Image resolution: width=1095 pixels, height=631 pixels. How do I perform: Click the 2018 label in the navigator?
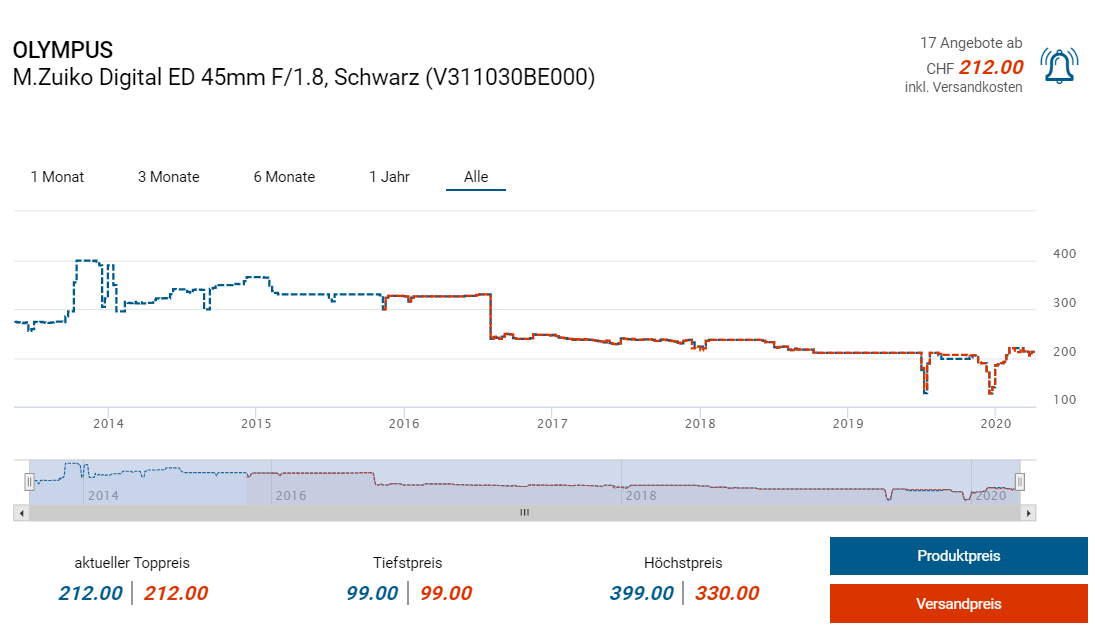pos(640,495)
